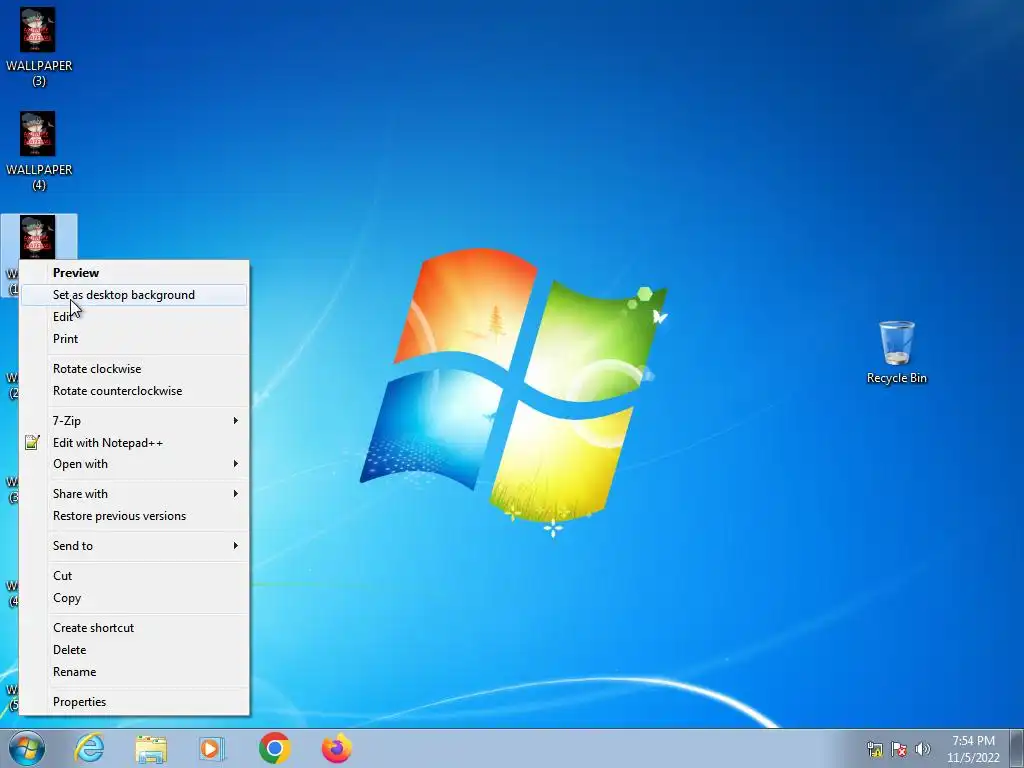1024x768 pixels.
Task: Expand the Share with submenu
Action: click(135, 494)
